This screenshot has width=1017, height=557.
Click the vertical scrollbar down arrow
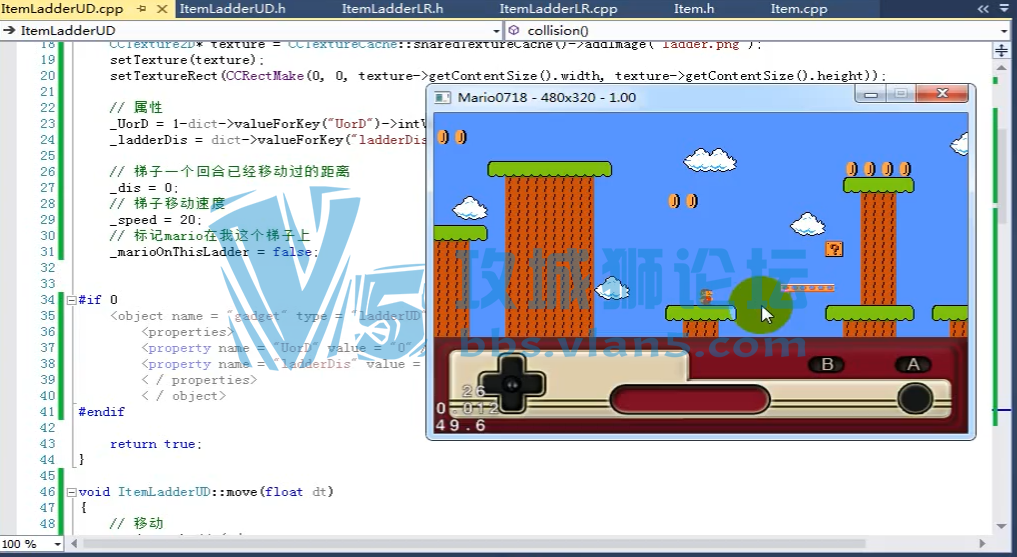coord(1001,526)
